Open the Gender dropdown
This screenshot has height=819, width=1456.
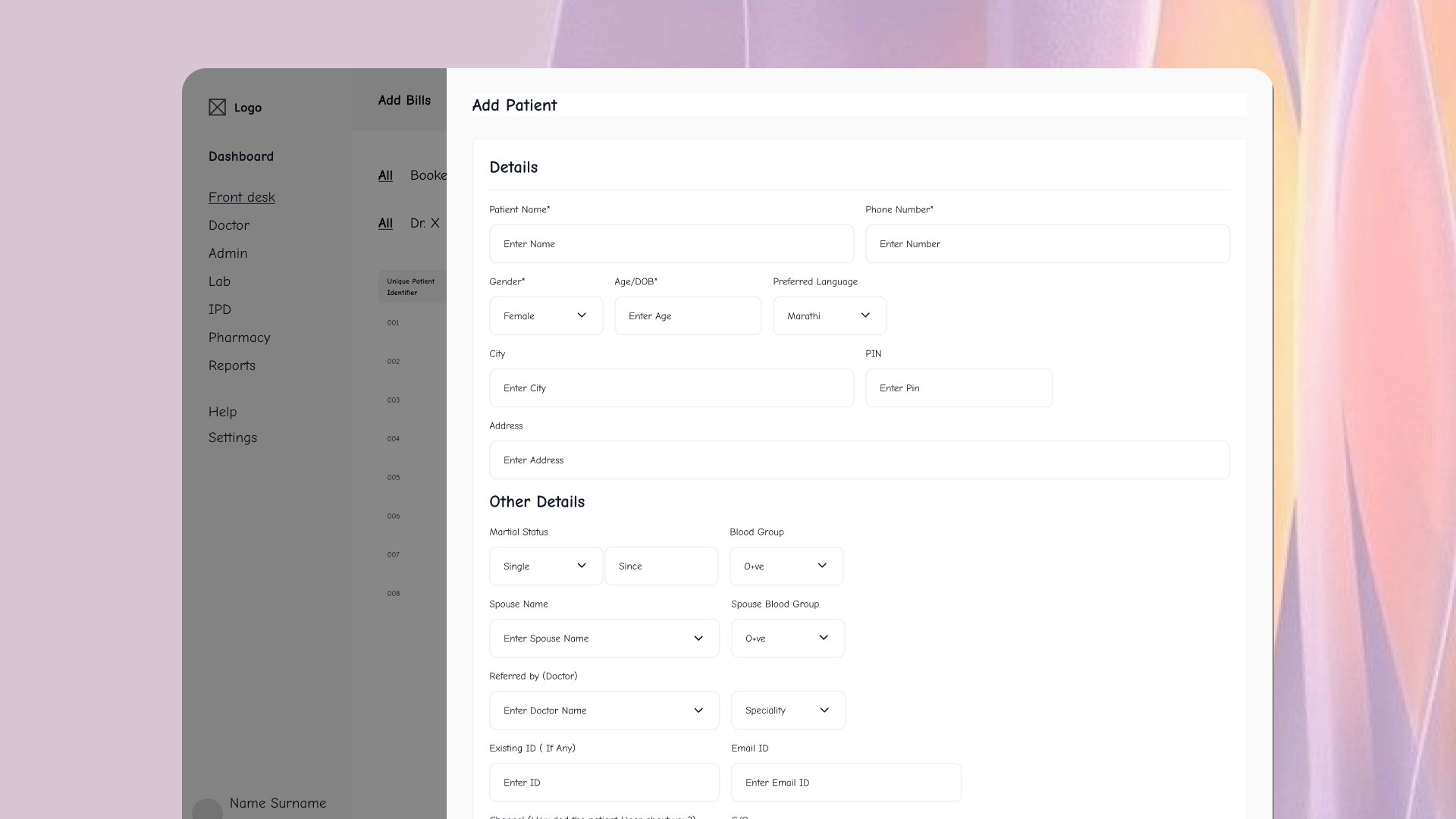(545, 316)
